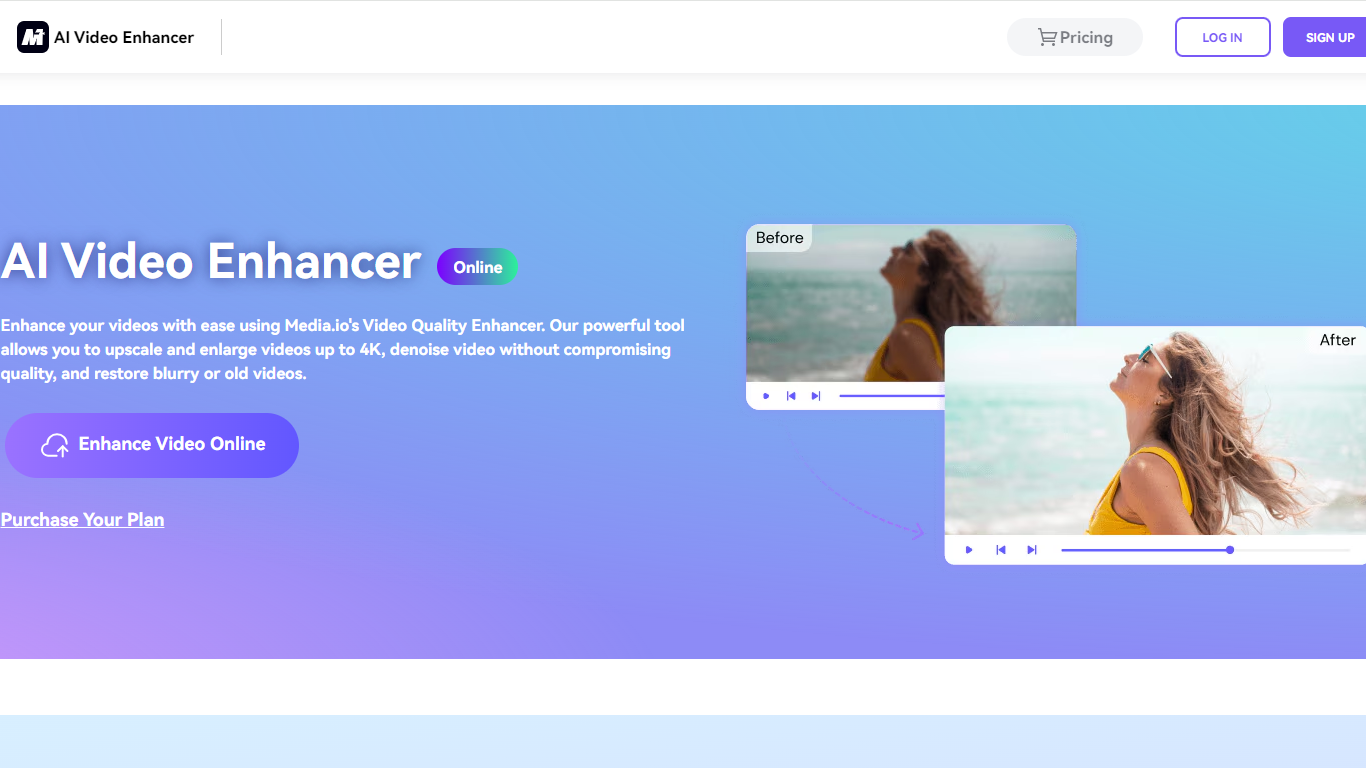The height and width of the screenshot is (768, 1366).
Task: Click the Online badge beside the heading
Action: pyautogui.click(x=477, y=267)
